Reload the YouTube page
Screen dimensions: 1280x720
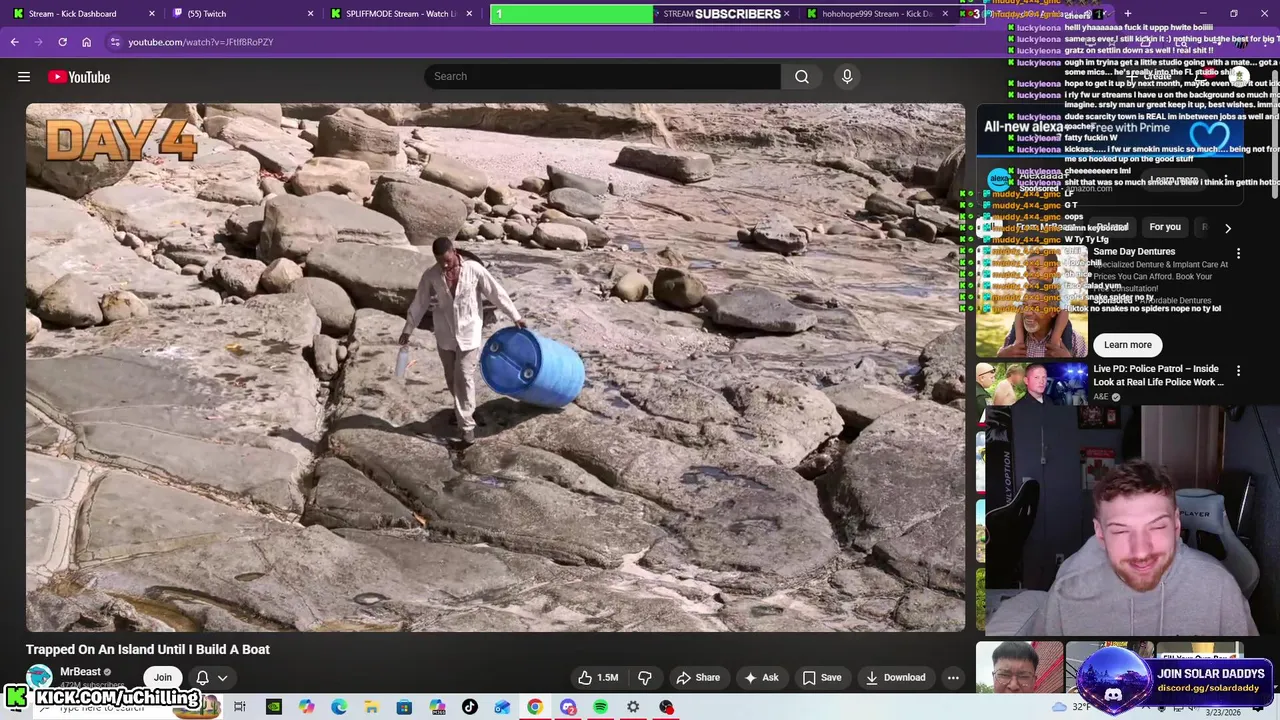point(62,42)
